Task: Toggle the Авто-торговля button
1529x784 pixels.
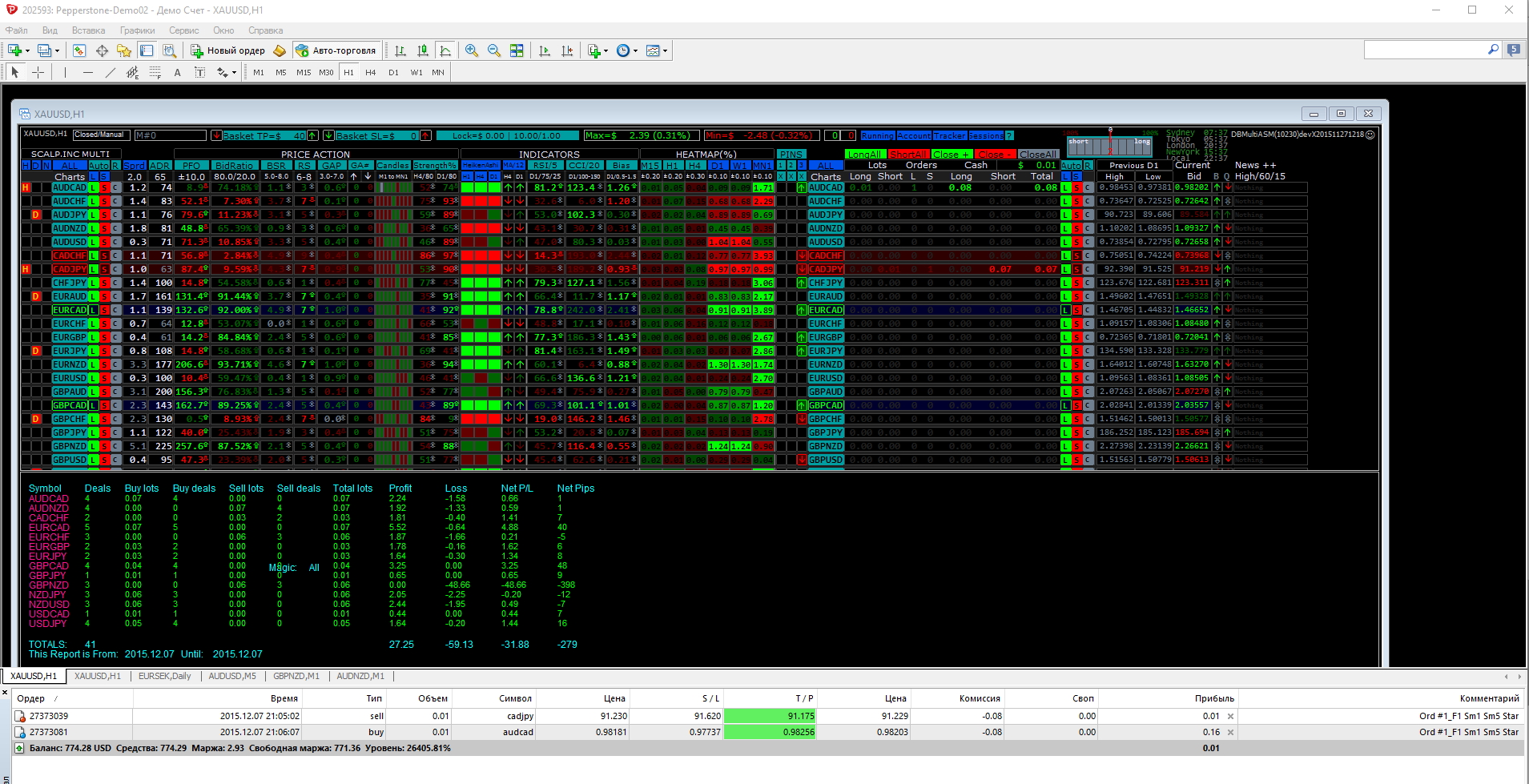Action: tap(336, 50)
